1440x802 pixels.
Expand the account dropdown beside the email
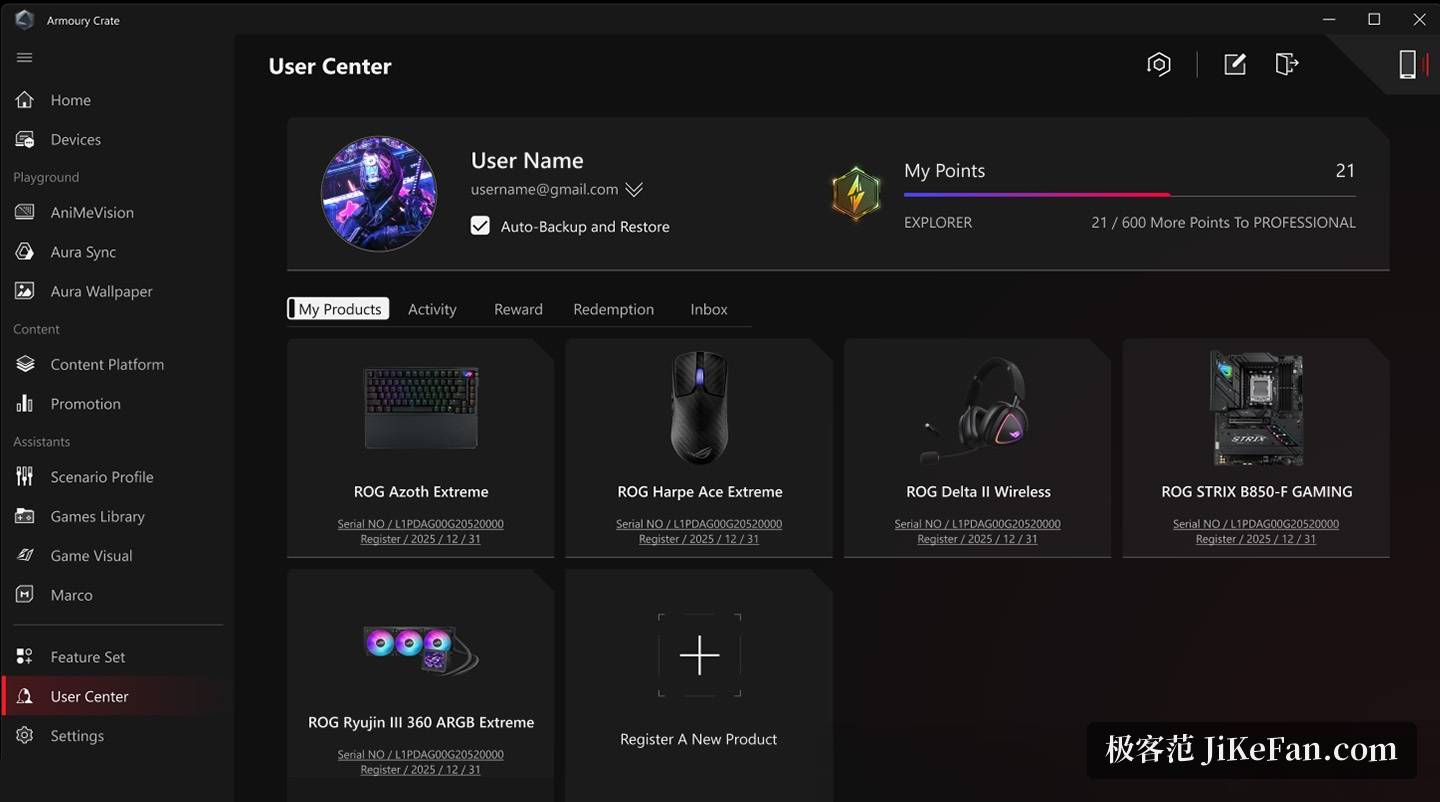tap(634, 190)
